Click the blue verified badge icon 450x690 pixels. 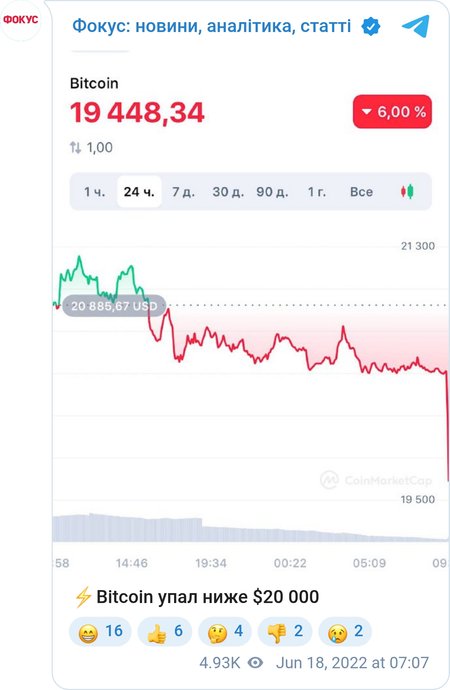click(370, 26)
